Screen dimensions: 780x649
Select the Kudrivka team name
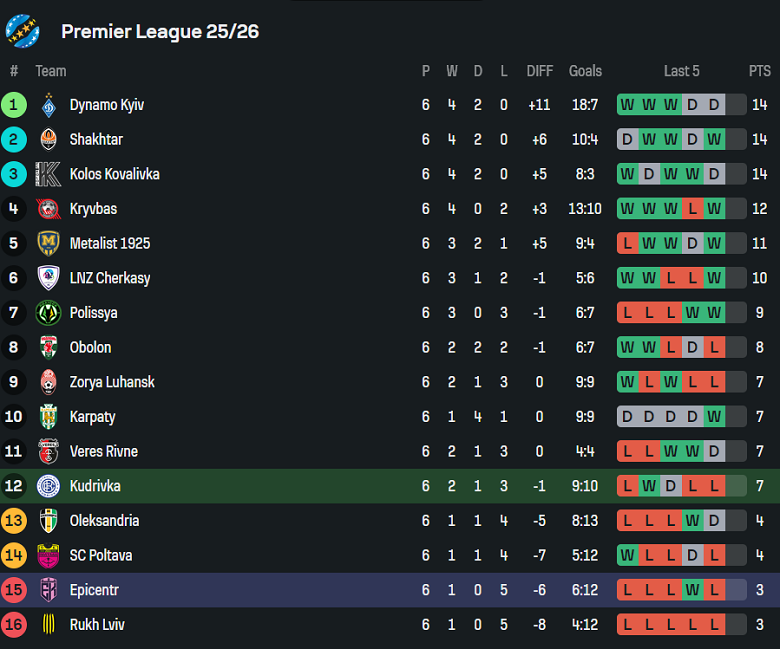pyautogui.click(x=95, y=486)
